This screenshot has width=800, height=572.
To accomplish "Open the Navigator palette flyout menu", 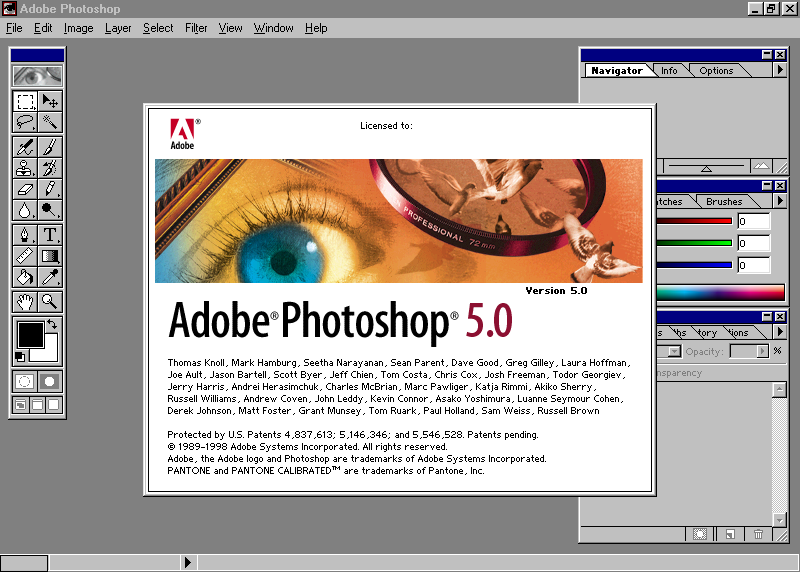I will [x=780, y=70].
